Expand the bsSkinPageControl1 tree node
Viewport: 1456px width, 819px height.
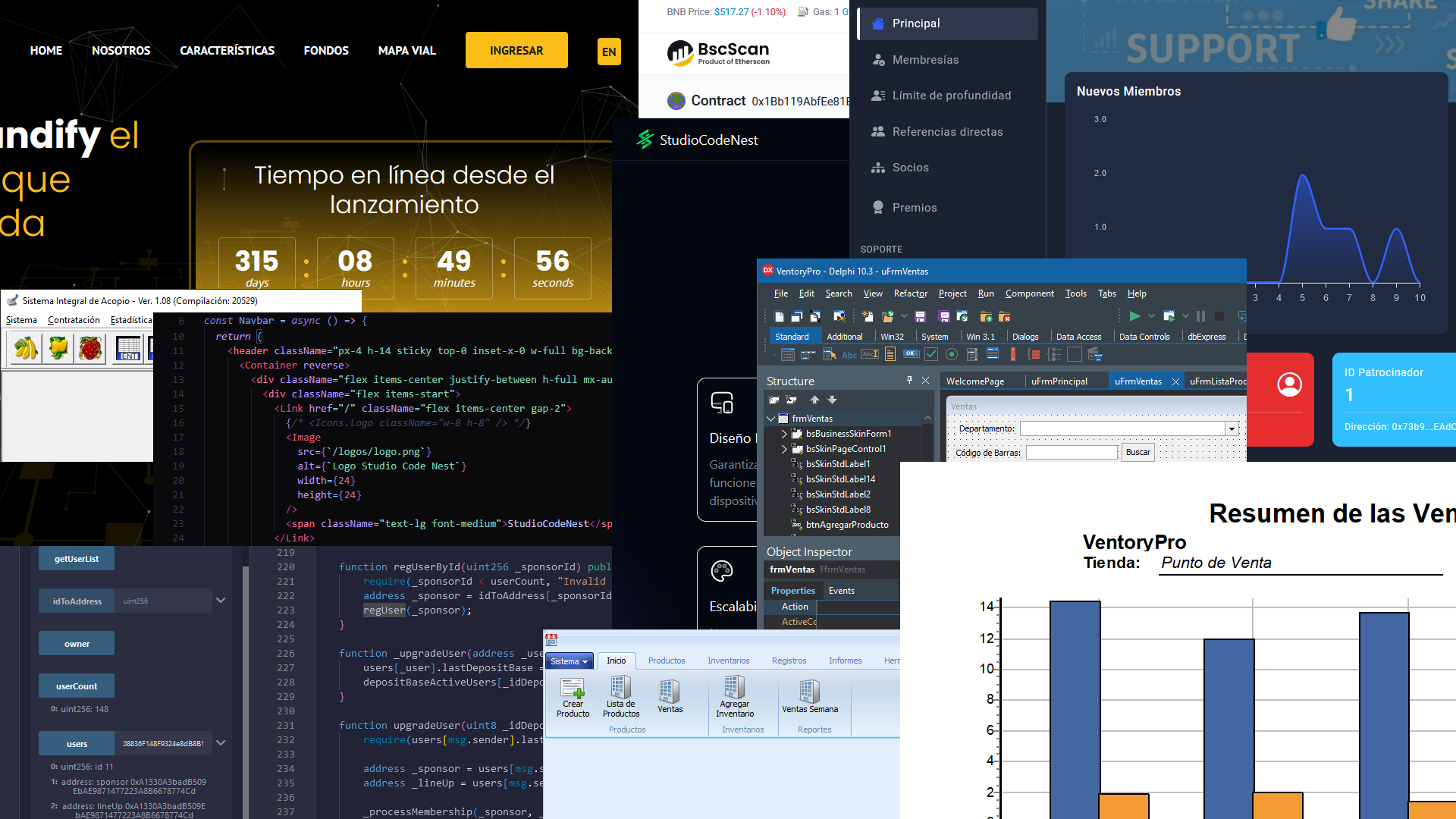[784, 449]
